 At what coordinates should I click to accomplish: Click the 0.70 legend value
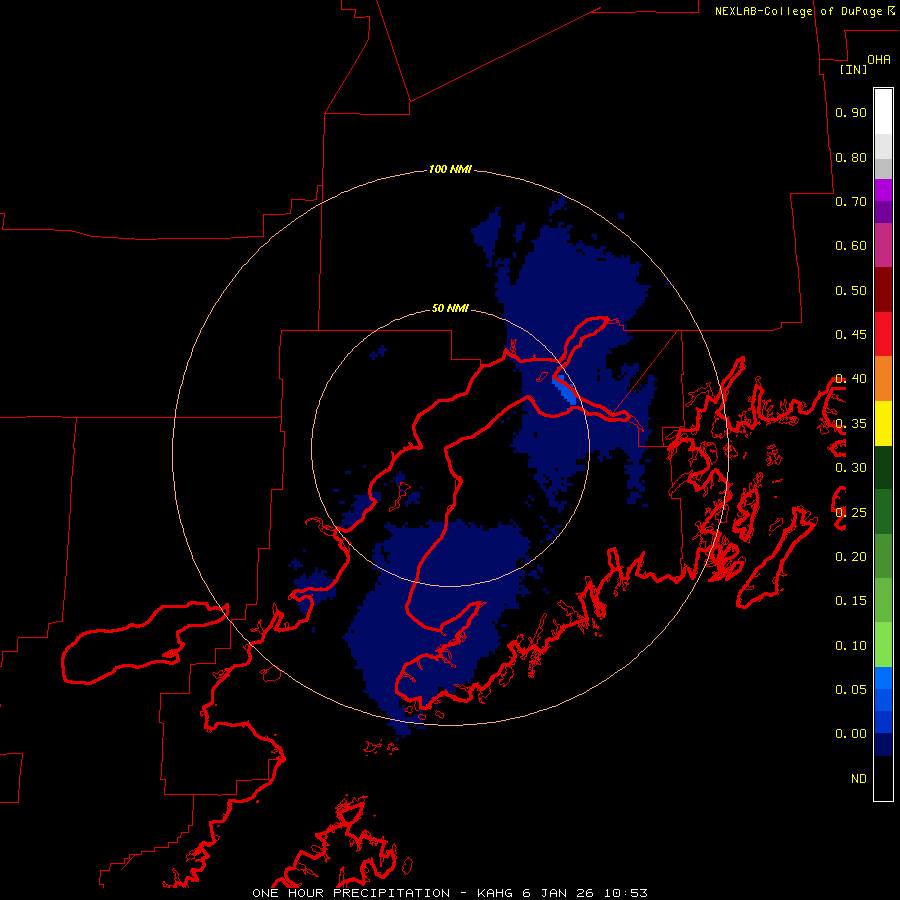click(851, 201)
